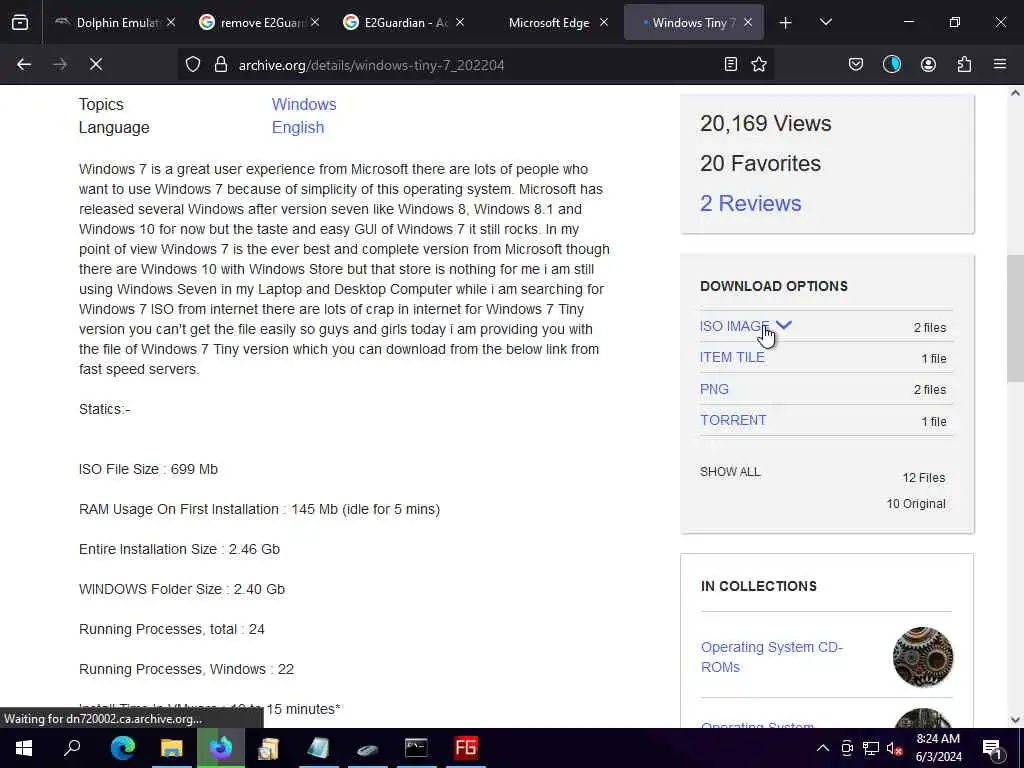Click 'Entire Installation Size : 2.46 Gb' line
Viewport: 1024px width, 768px height.
(x=180, y=549)
